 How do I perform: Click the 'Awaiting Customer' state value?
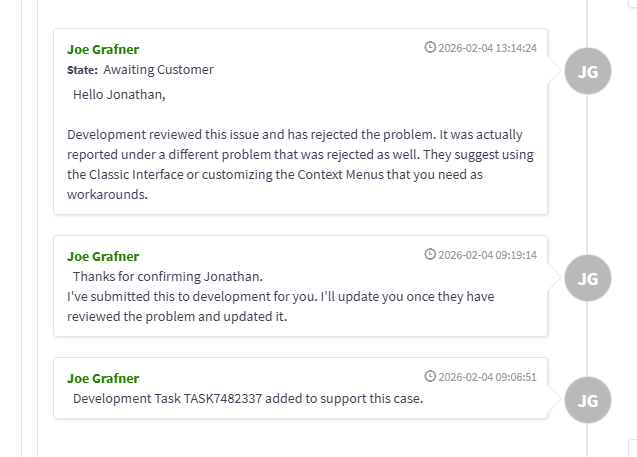pos(158,70)
